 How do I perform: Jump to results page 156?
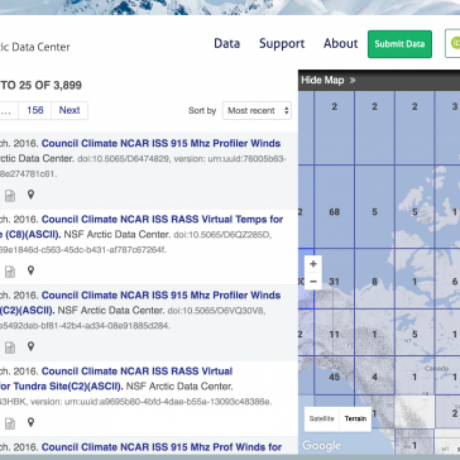click(x=35, y=110)
